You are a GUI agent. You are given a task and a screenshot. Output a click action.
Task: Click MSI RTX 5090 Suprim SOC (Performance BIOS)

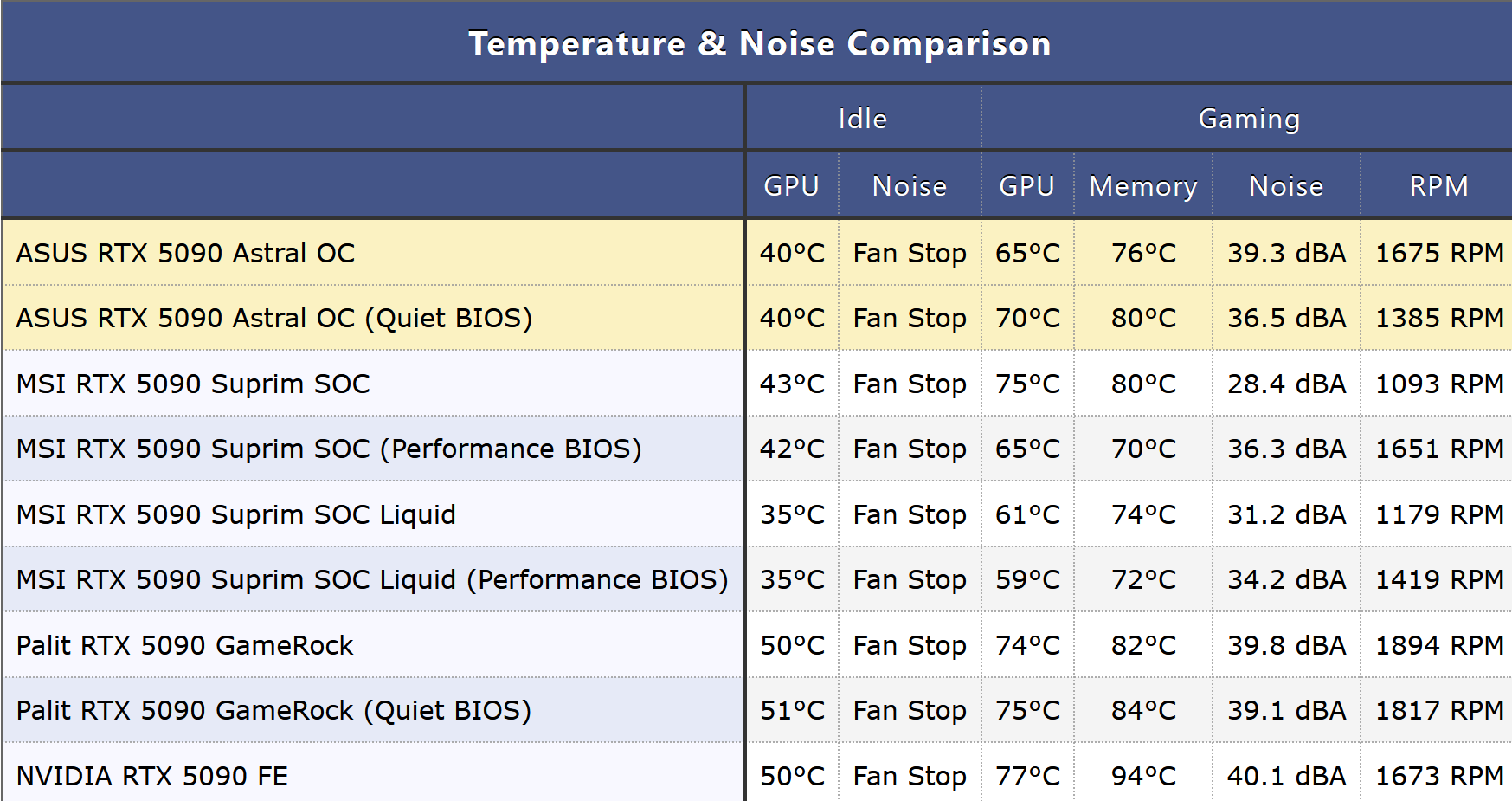329,449
